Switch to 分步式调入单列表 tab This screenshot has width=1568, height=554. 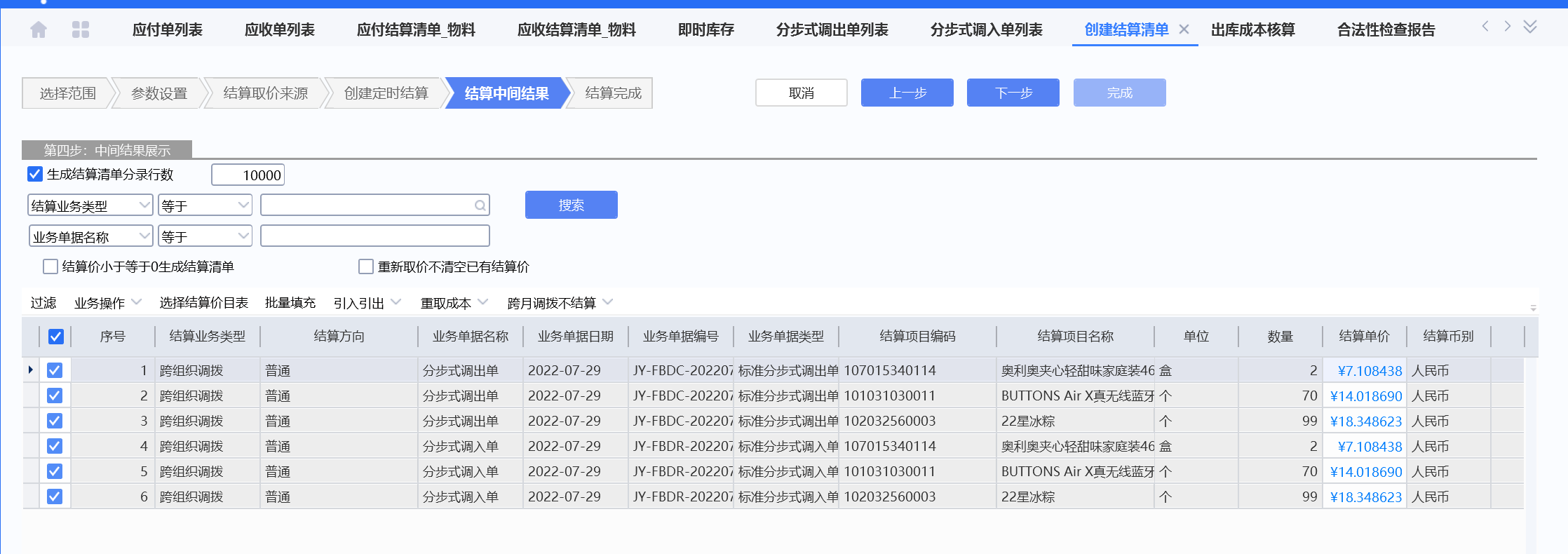click(x=987, y=29)
